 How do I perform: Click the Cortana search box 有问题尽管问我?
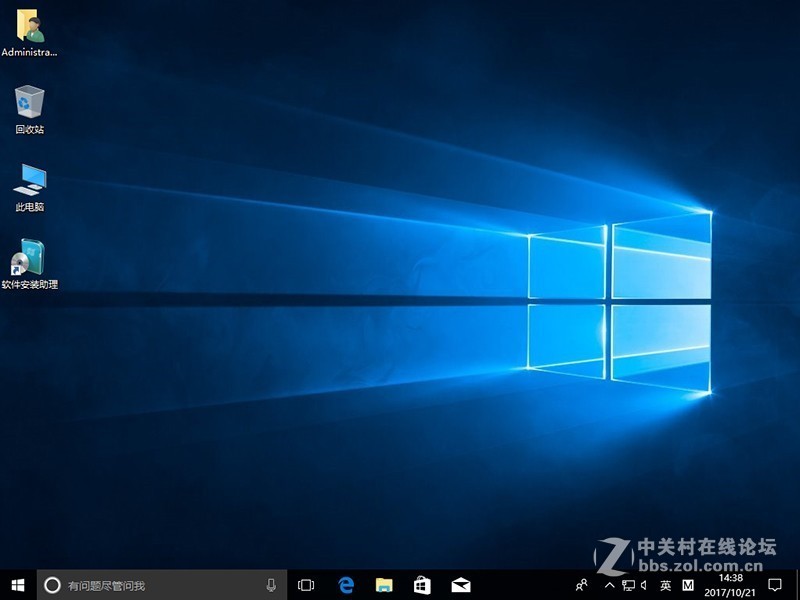pos(162,585)
